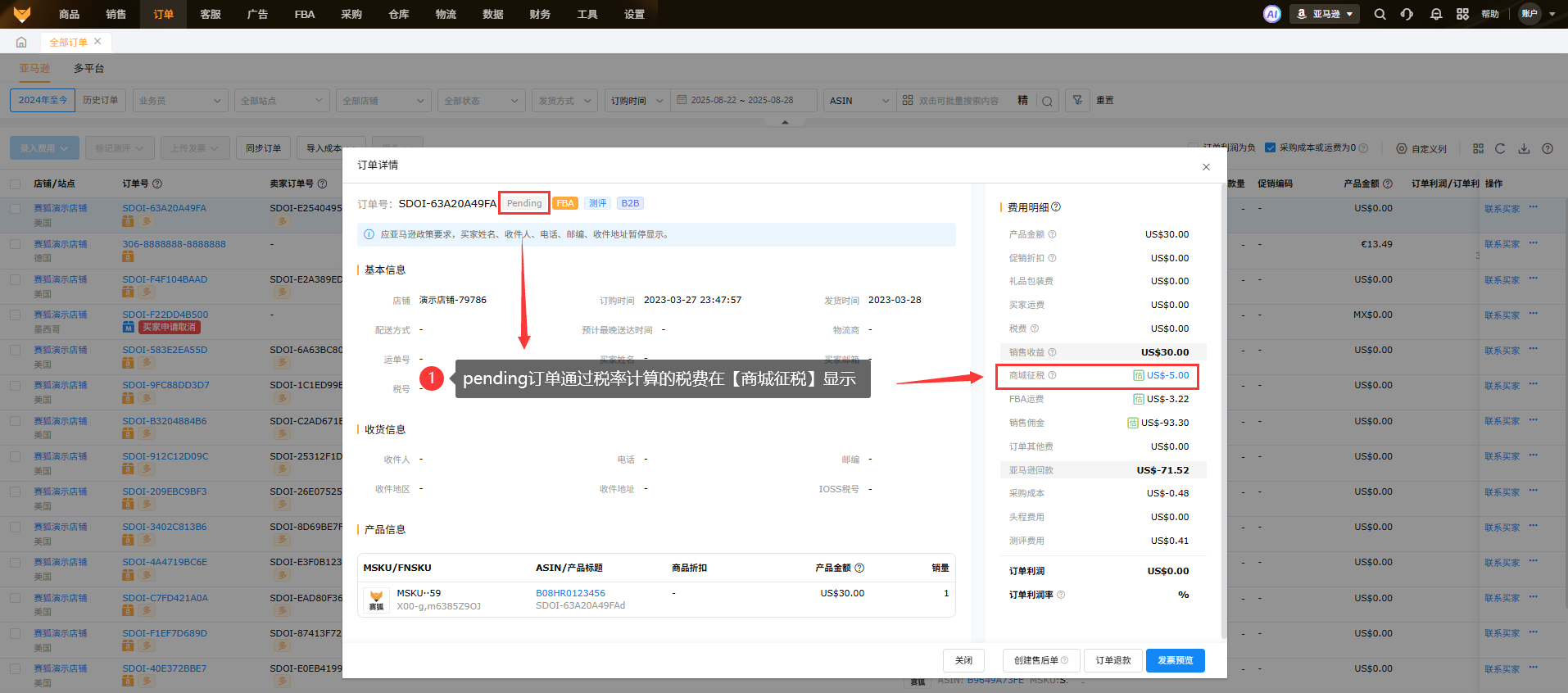Click the help icon beside 产品金额 in fee details

1052,234
